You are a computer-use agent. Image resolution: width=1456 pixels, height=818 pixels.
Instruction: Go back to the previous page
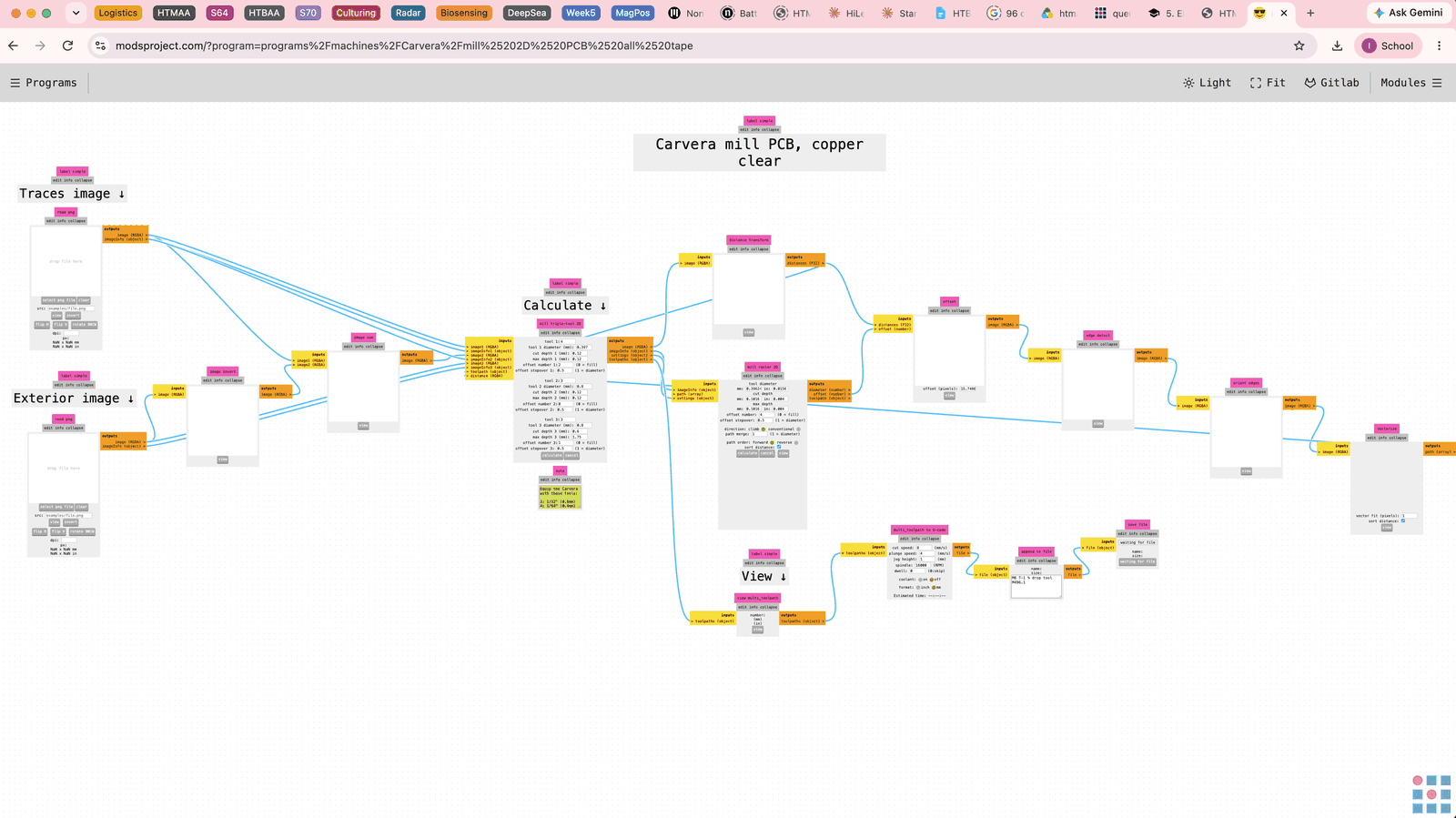tap(13, 45)
